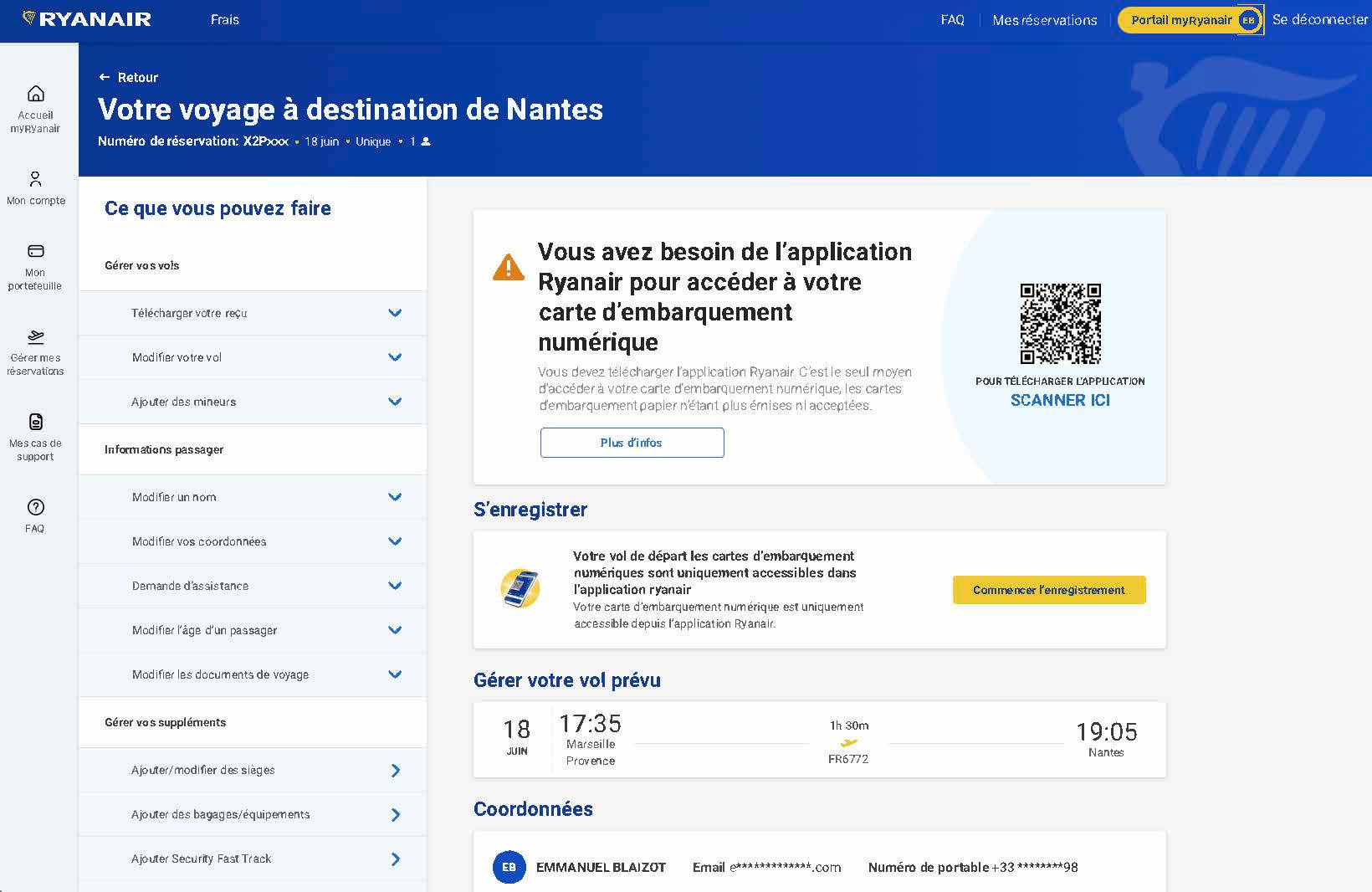
Task: Click the 17:35 Marseille Provence departure time
Action: [591, 740]
